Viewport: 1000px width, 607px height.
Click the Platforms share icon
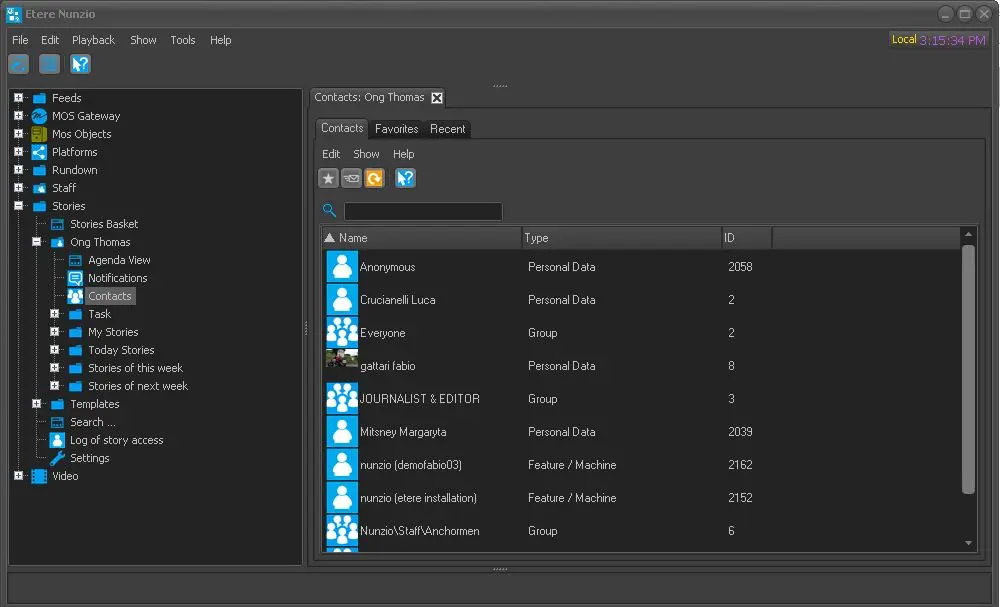[39, 152]
